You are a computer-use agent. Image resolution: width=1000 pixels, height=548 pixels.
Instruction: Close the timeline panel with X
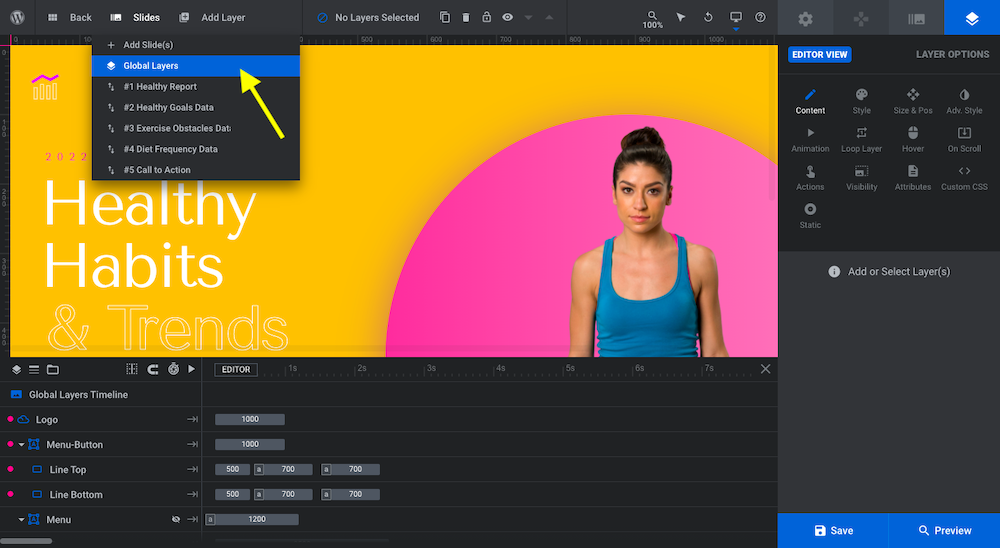pos(765,369)
